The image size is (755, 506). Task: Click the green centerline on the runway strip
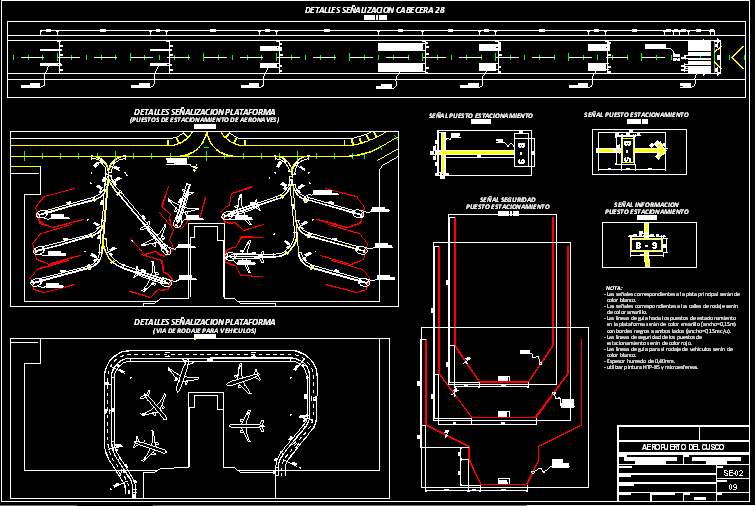coord(300,56)
